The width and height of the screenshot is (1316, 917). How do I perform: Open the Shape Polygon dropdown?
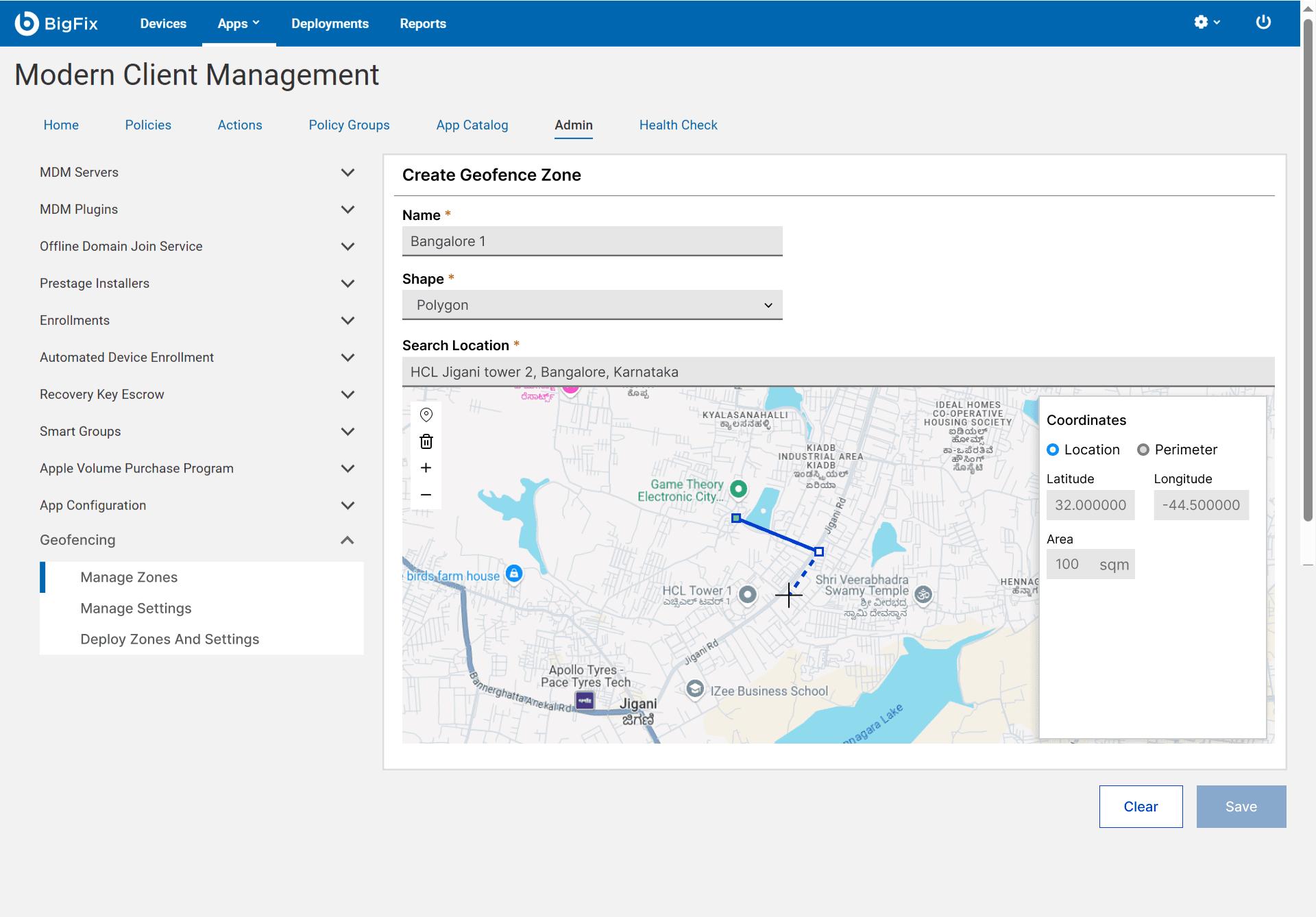pos(592,305)
